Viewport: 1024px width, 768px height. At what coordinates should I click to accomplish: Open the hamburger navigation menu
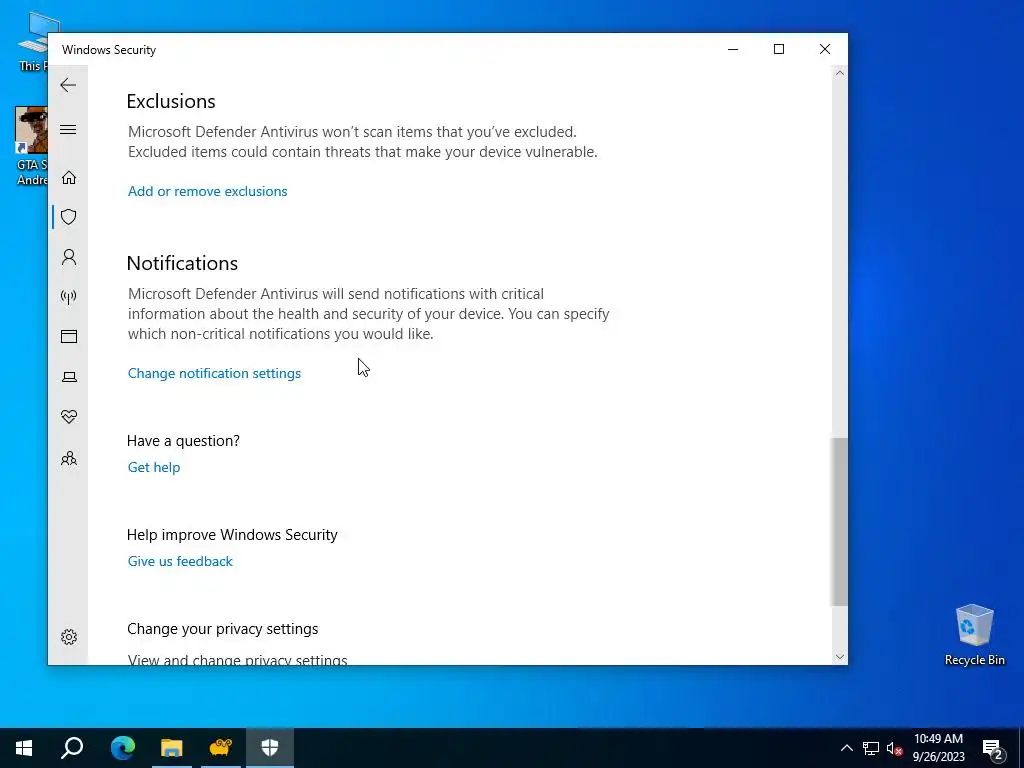[x=68, y=129]
